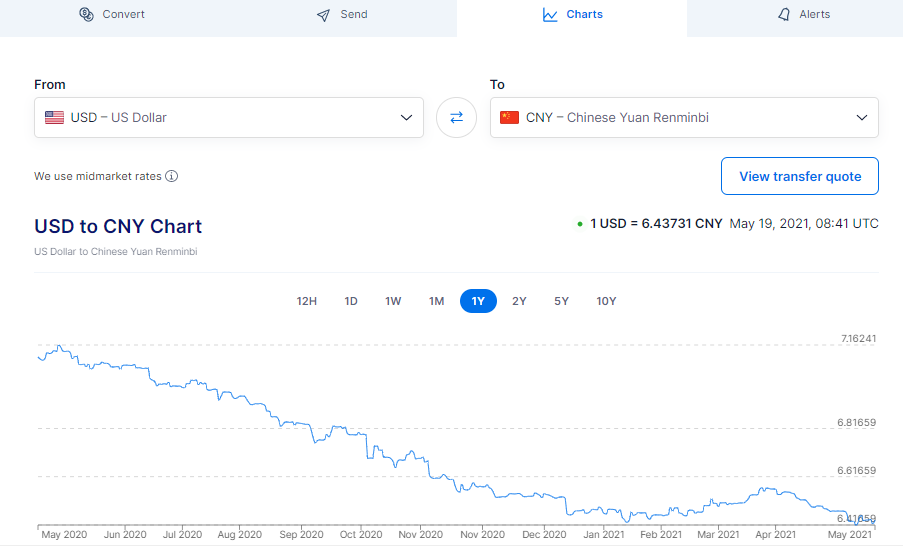Click 'We use midmarket rates' text

click(x=98, y=176)
